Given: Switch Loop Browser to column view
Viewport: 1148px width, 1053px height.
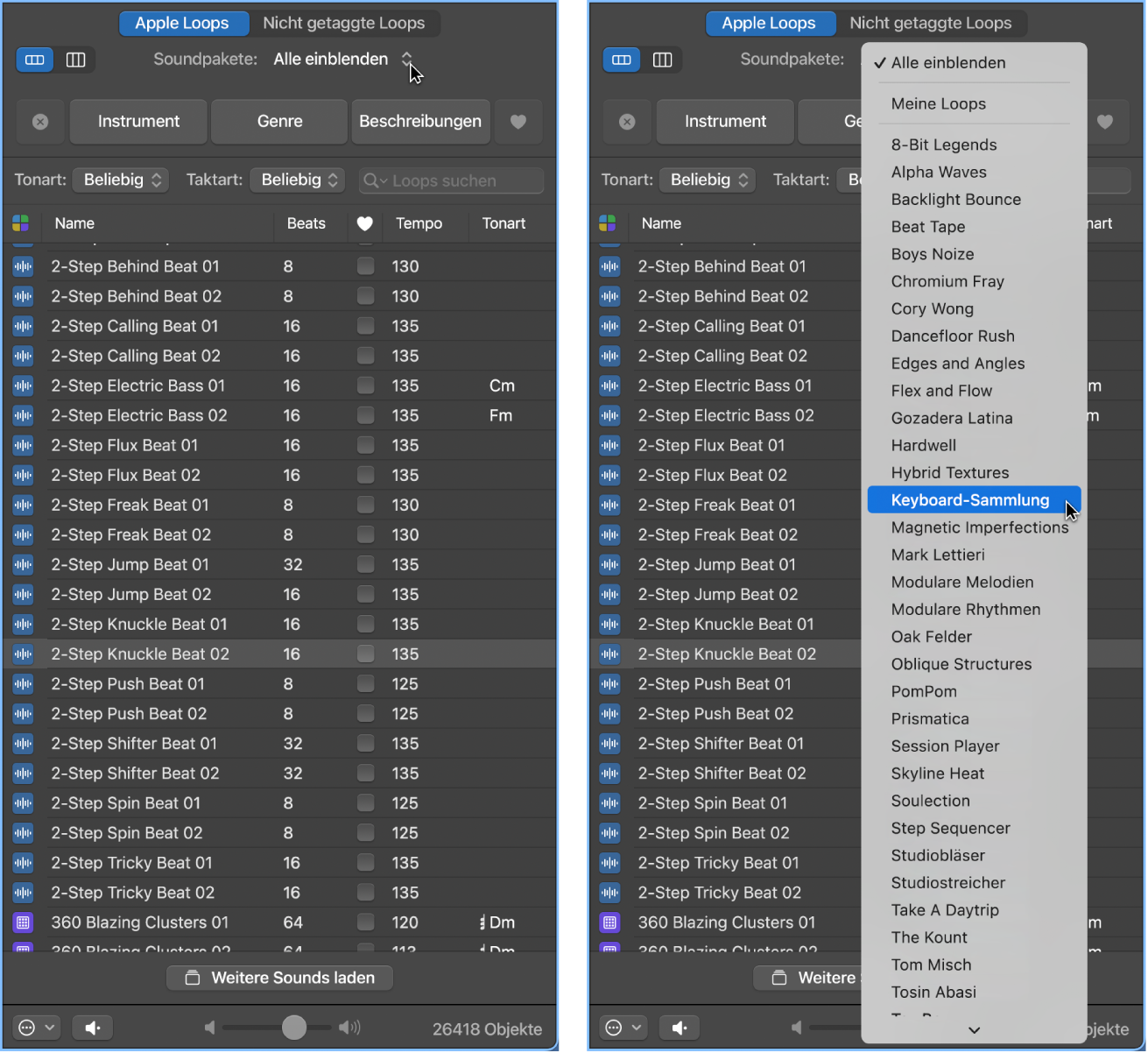Looking at the screenshot, I should click(x=76, y=60).
